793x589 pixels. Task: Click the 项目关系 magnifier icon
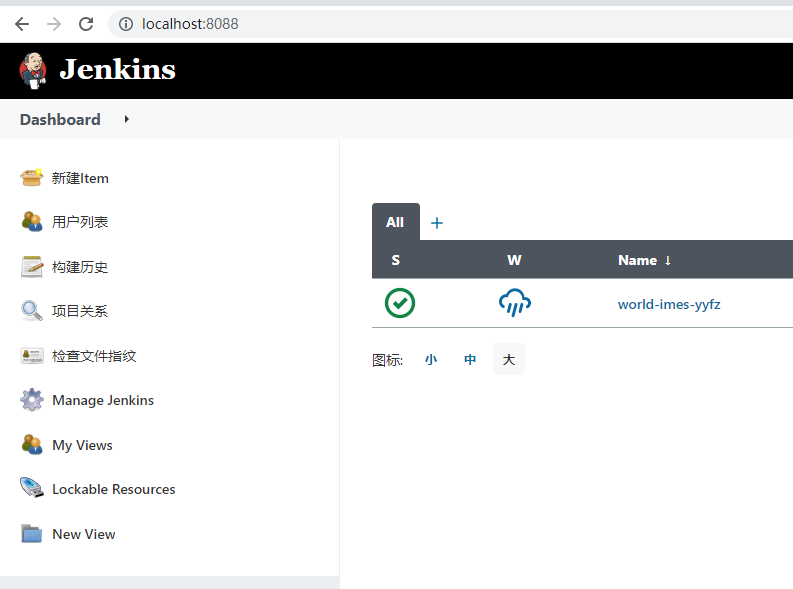point(32,310)
